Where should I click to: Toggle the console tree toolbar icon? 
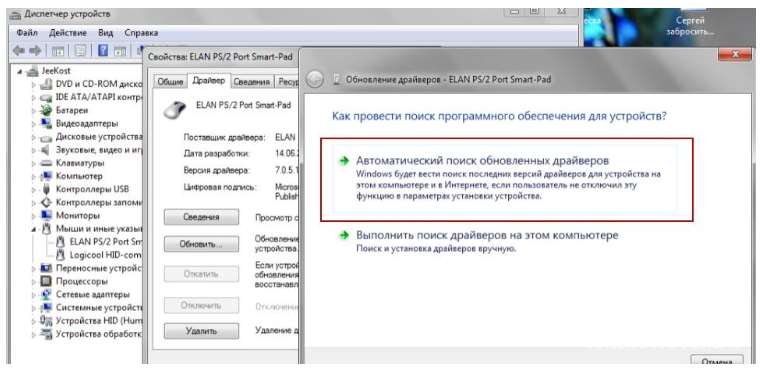pos(58,50)
